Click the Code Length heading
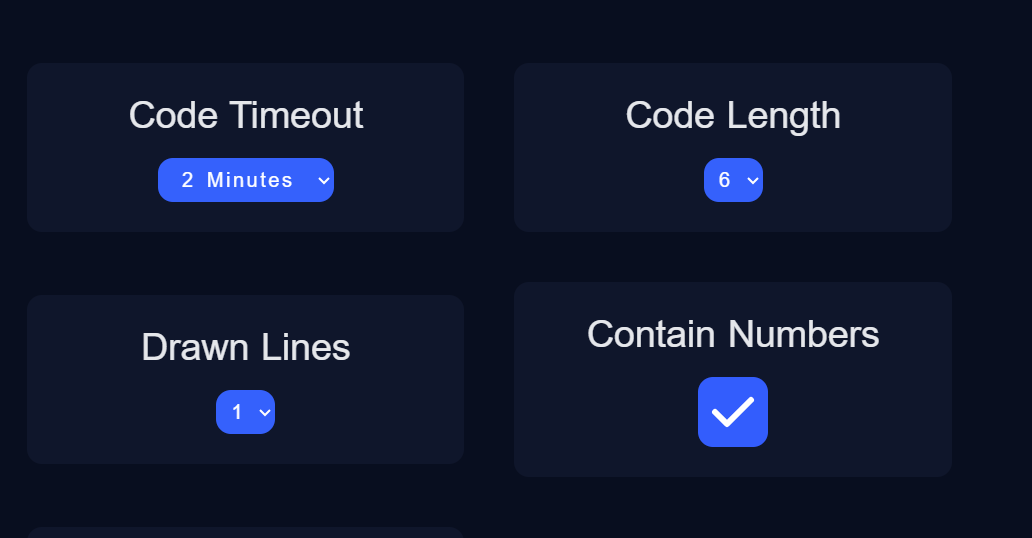 click(733, 116)
